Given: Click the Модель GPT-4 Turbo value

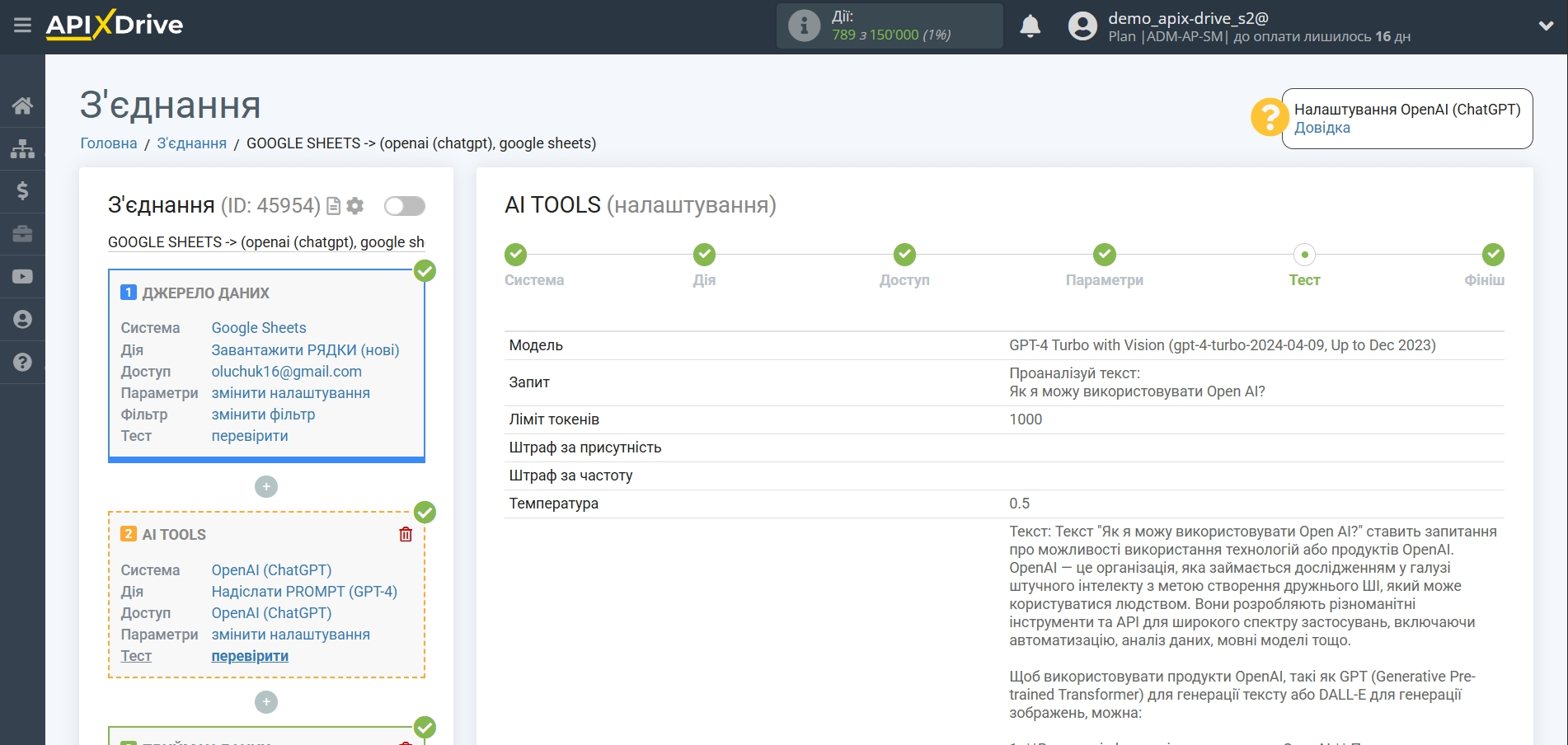Looking at the screenshot, I should pyautogui.click(x=1223, y=345).
